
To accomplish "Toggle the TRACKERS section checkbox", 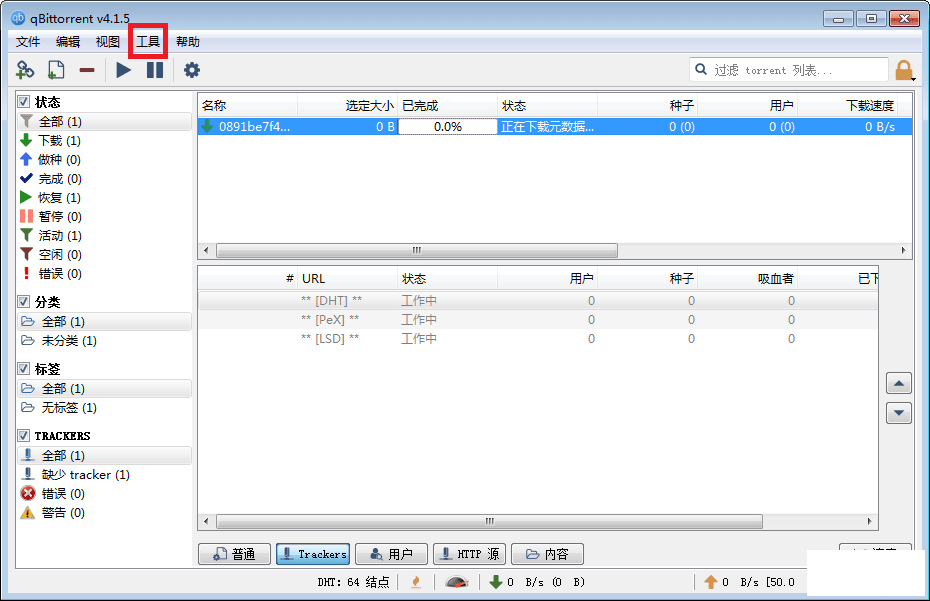I will (x=24, y=435).
